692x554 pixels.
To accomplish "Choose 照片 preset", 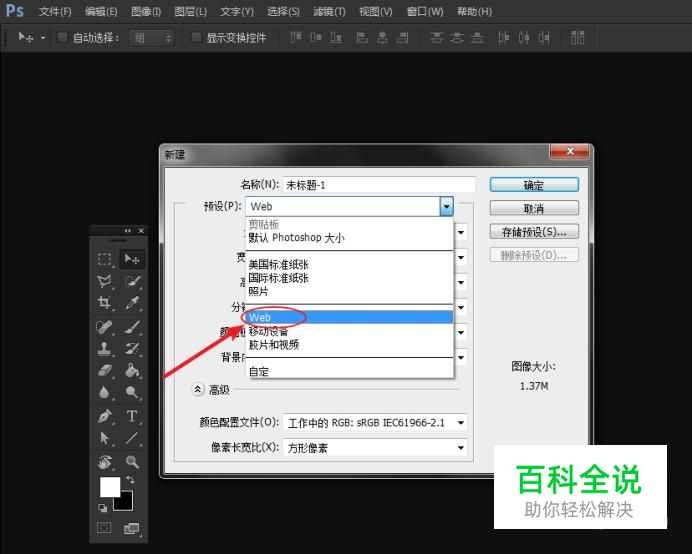I will 349,291.
